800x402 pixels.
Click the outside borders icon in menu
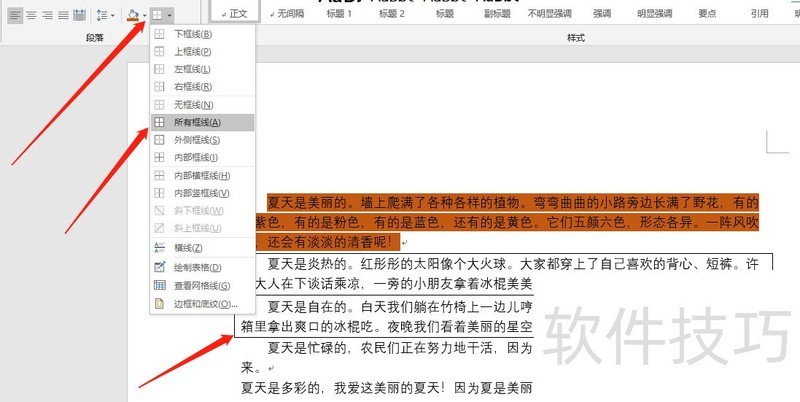tap(160, 140)
